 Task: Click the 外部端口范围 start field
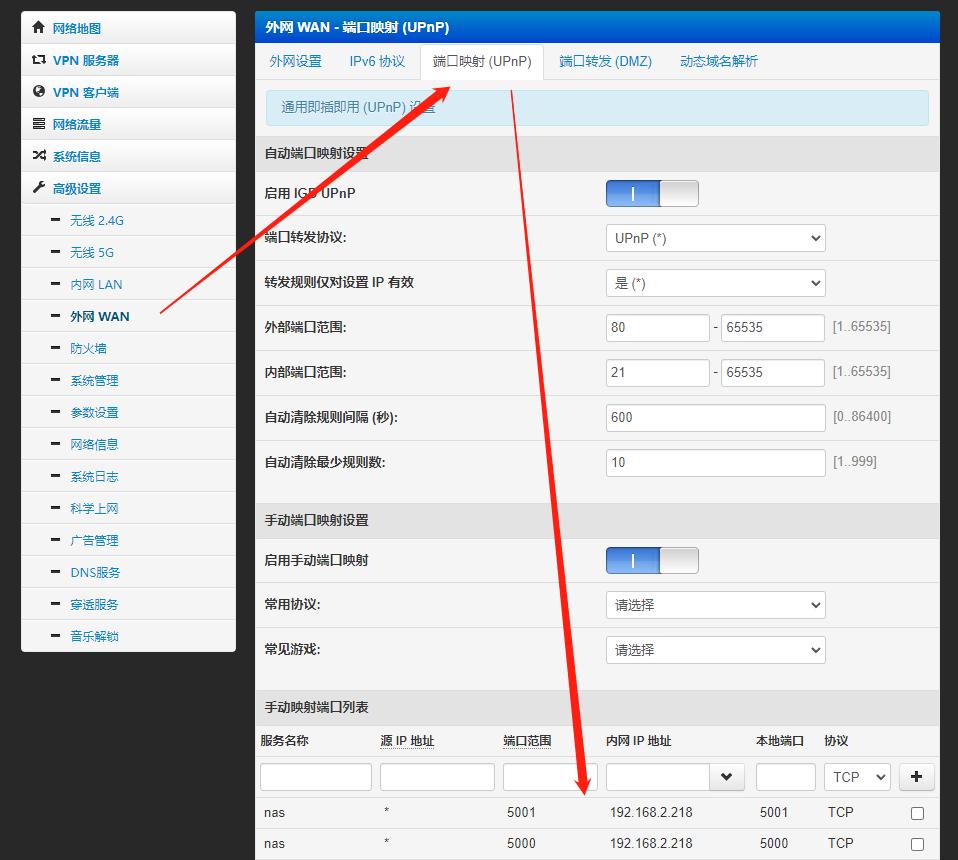click(x=657, y=327)
